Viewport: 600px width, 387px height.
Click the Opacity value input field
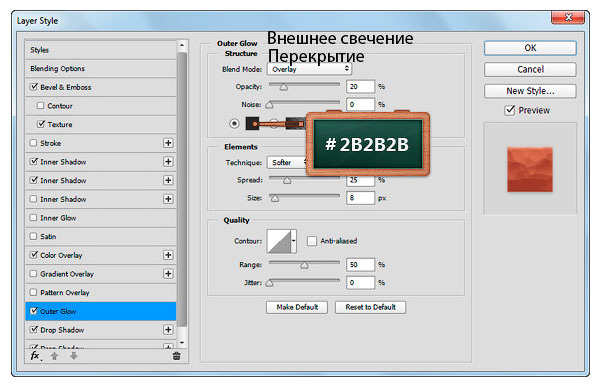[x=360, y=87]
